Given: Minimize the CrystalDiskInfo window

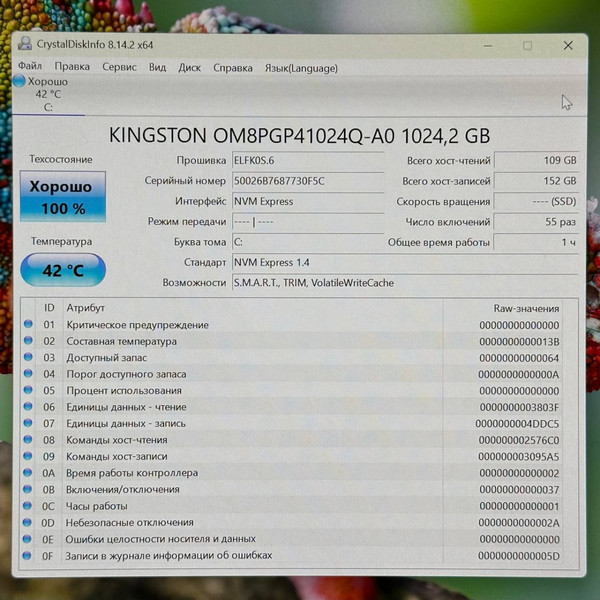Looking at the screenshot, I should point(488,46).
